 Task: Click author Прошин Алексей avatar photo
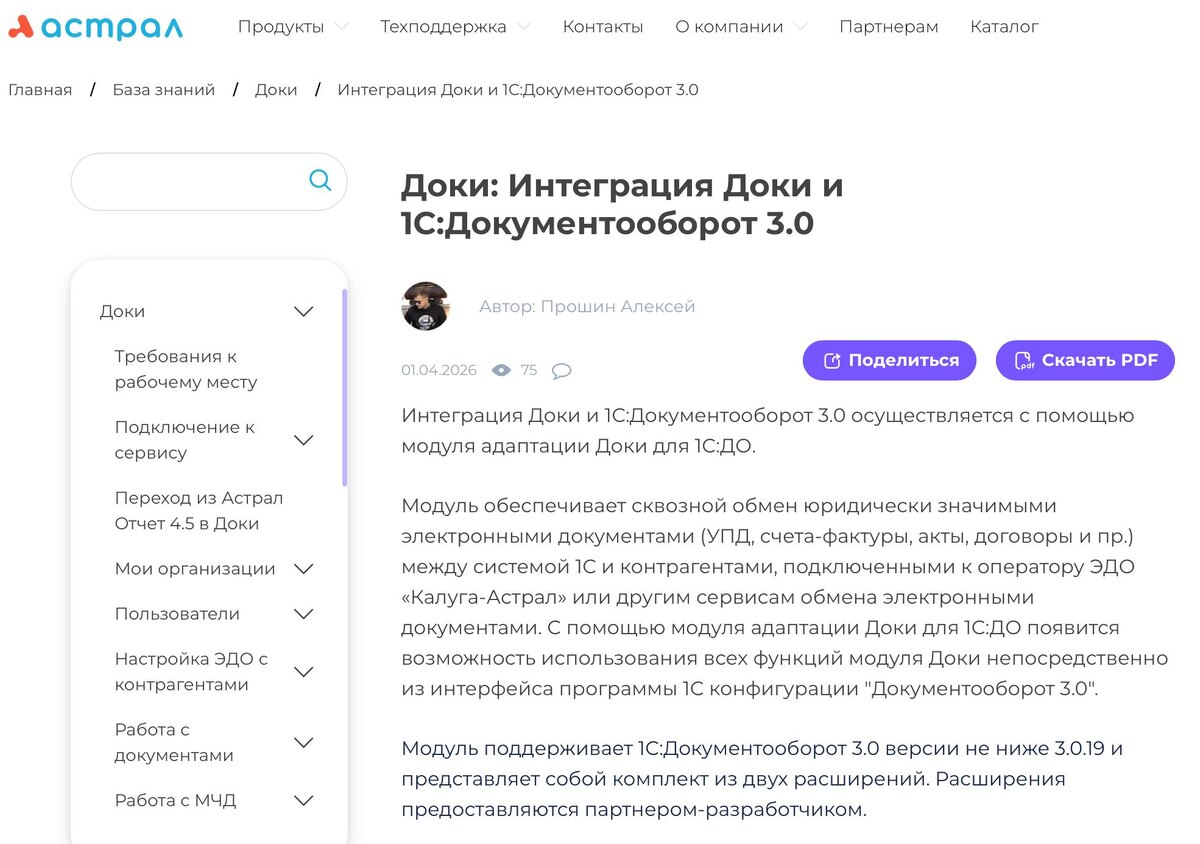tap(425, 306)
